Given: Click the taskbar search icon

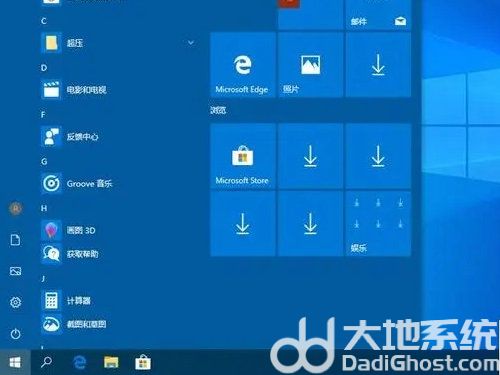Looking at the screenshot, I should coord(46,362).
